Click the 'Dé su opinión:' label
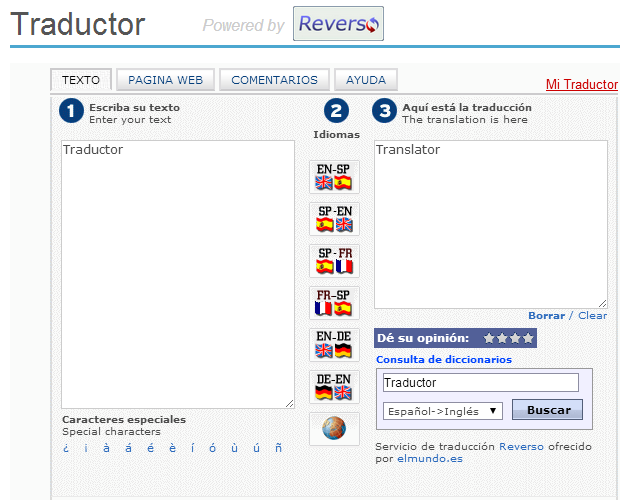The image size is (620, 500). pos(423,338)
